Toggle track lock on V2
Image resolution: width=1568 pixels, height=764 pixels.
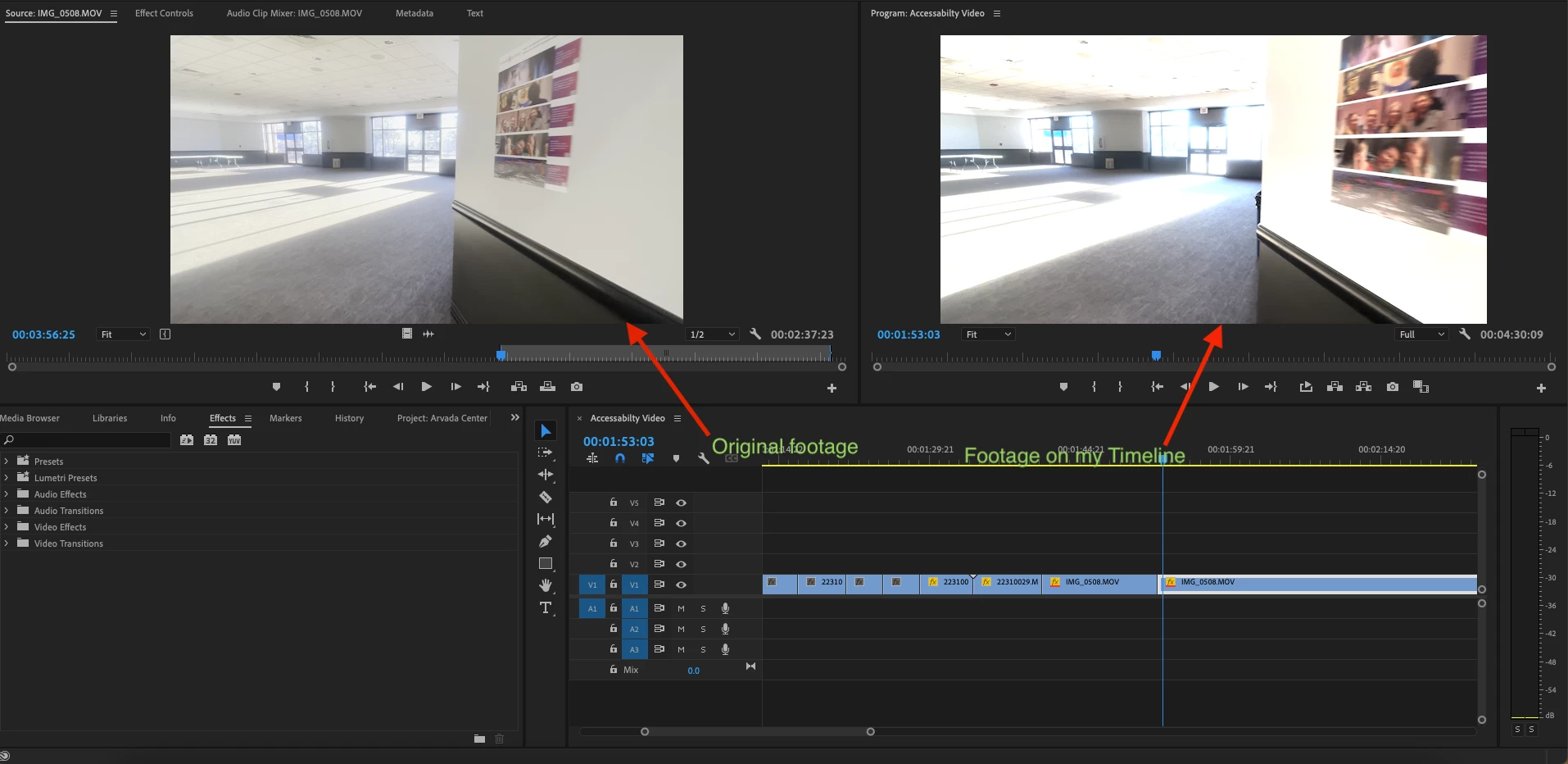click(x=614, y=564)
